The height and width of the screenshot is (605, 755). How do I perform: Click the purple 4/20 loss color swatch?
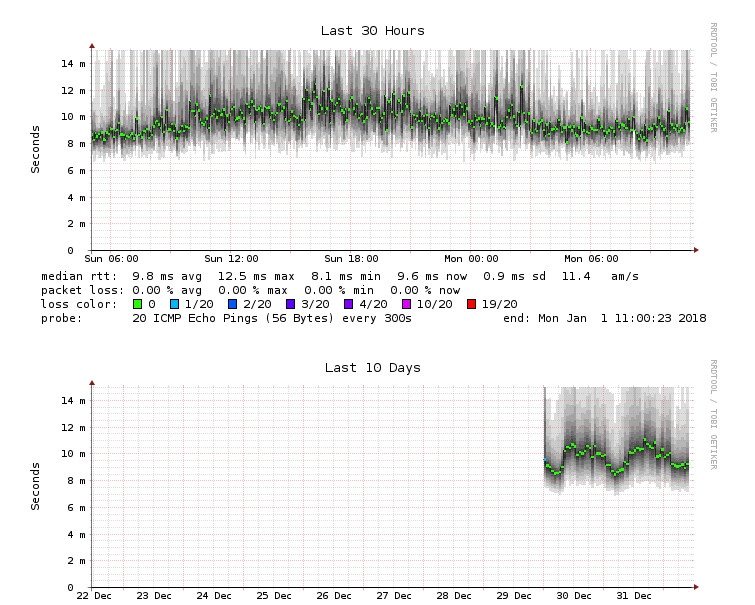pos(349,304)
